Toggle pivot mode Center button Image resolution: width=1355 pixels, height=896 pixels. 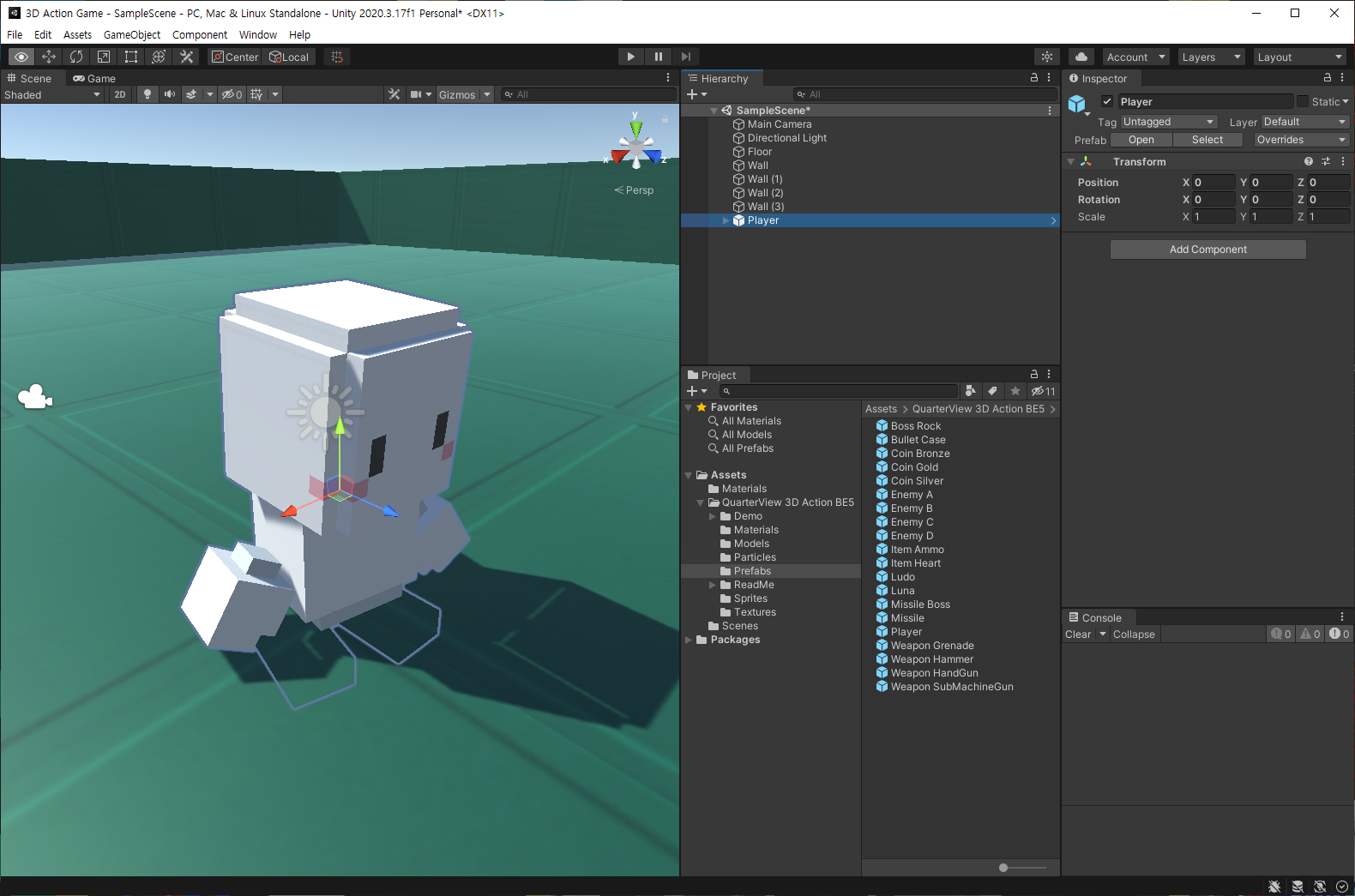[235, 57]
